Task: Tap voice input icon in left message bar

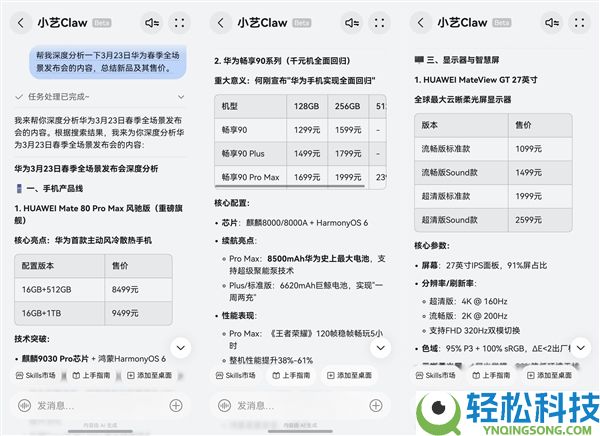Action: tap(24, 405)
